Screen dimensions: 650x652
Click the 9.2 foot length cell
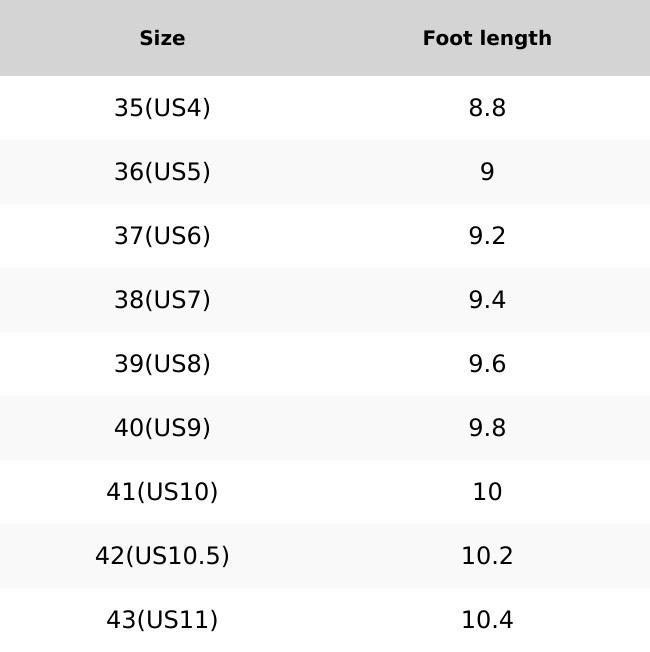click(487, 236)
